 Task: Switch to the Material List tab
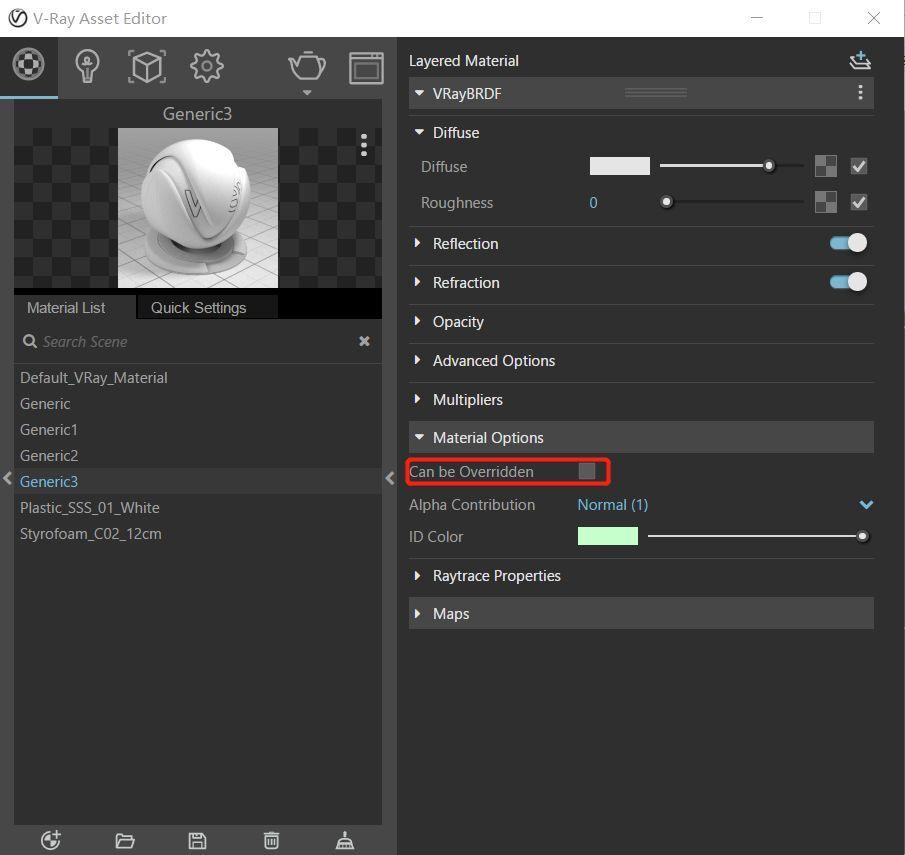pos(66,308)
